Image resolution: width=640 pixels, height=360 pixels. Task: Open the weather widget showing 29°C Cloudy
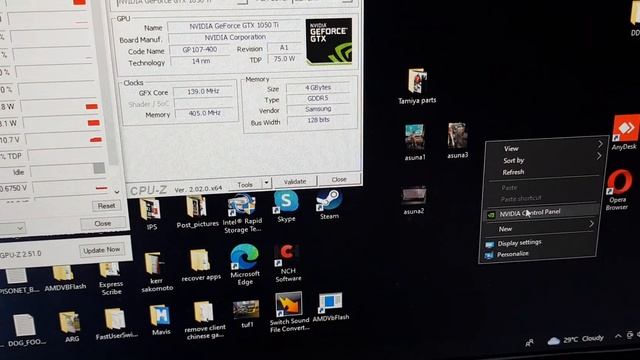point(576,340)
